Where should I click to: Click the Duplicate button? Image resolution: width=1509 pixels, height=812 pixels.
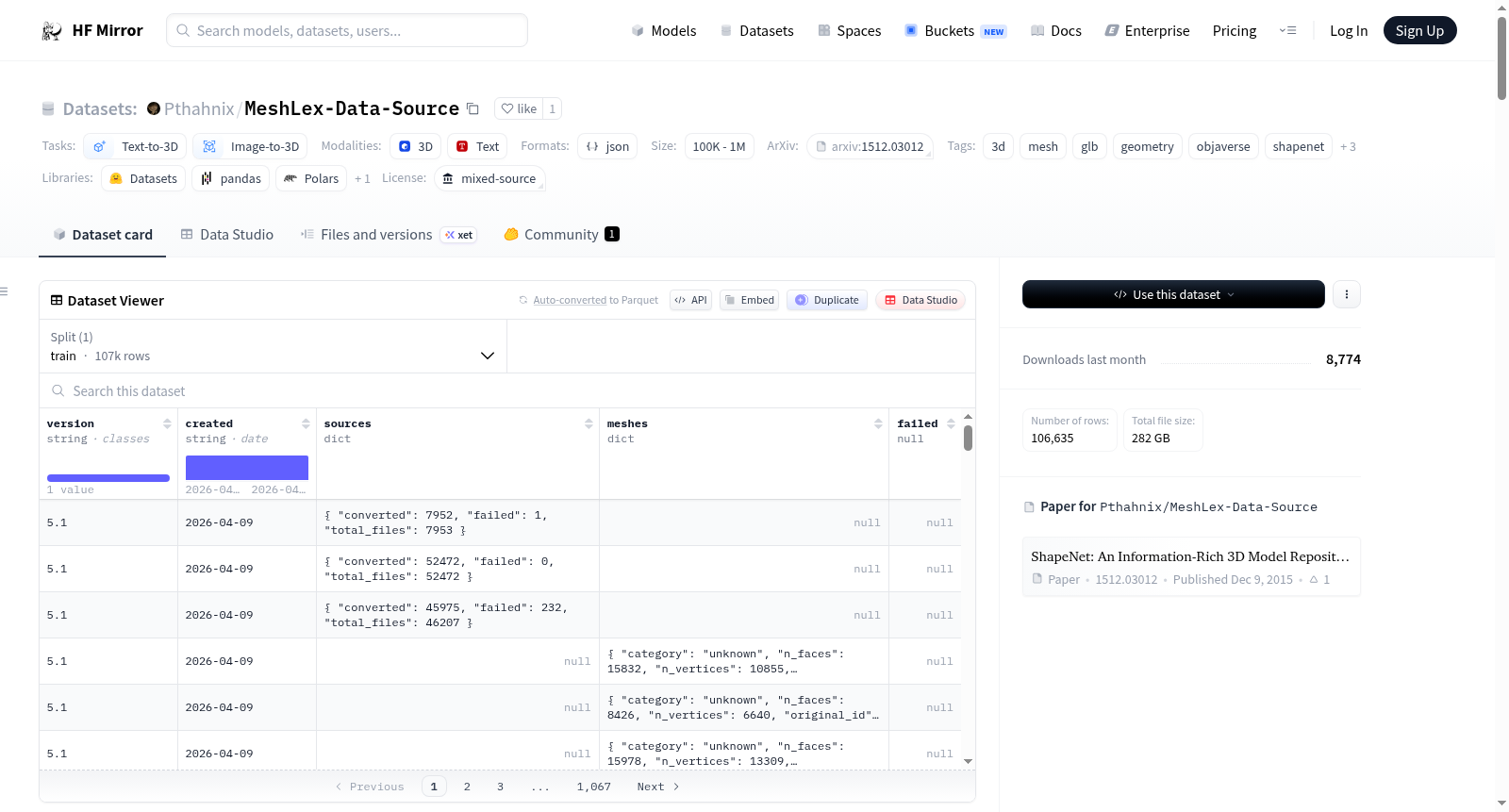click(827, 300)
